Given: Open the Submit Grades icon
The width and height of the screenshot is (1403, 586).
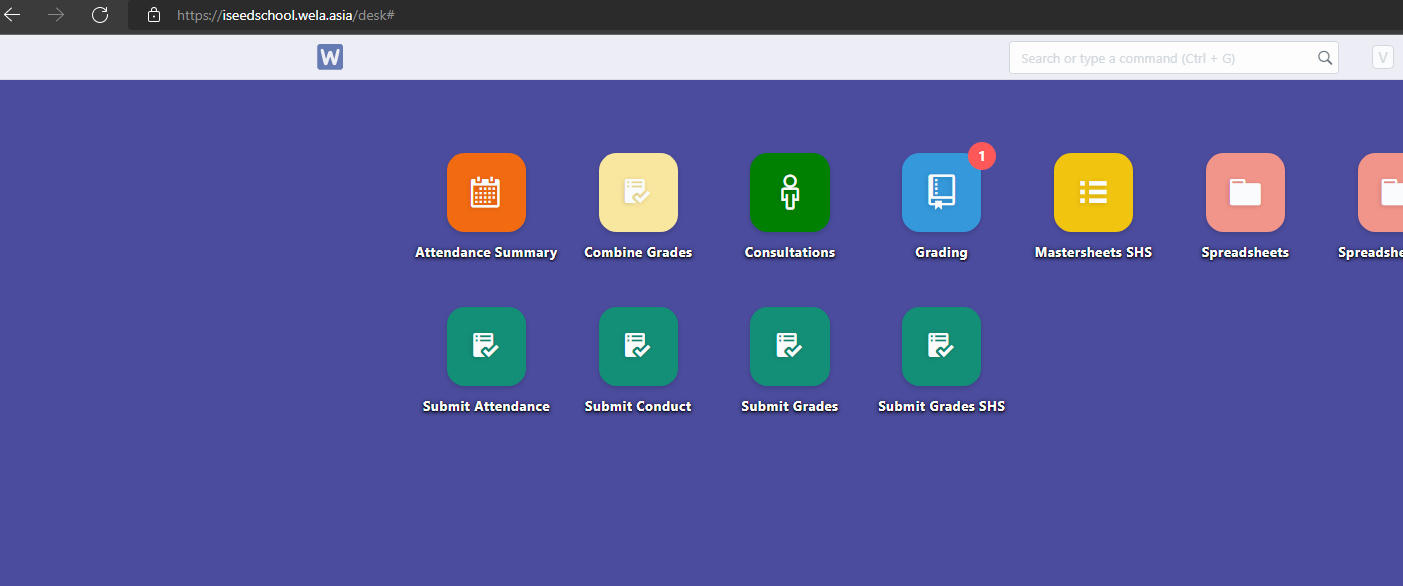Looking at the screenshot, I should pos(790,346).
